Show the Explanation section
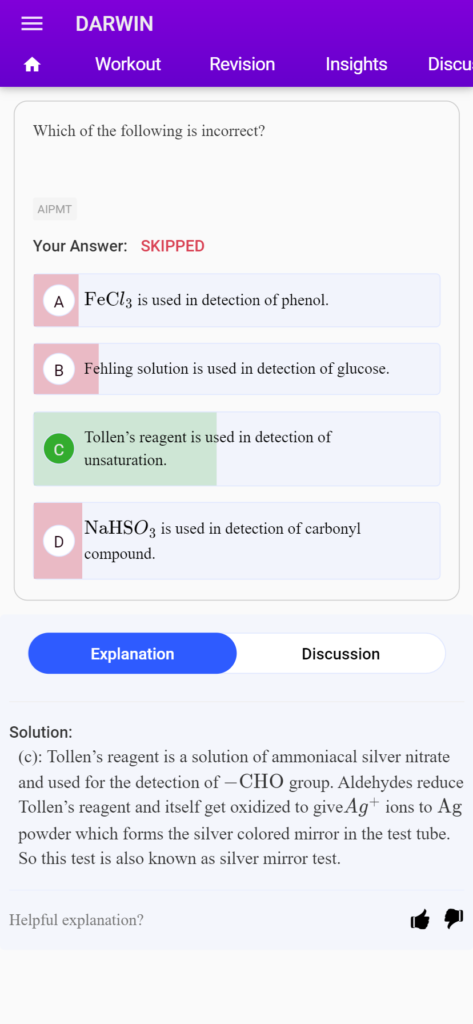 (x=133, y=654)
